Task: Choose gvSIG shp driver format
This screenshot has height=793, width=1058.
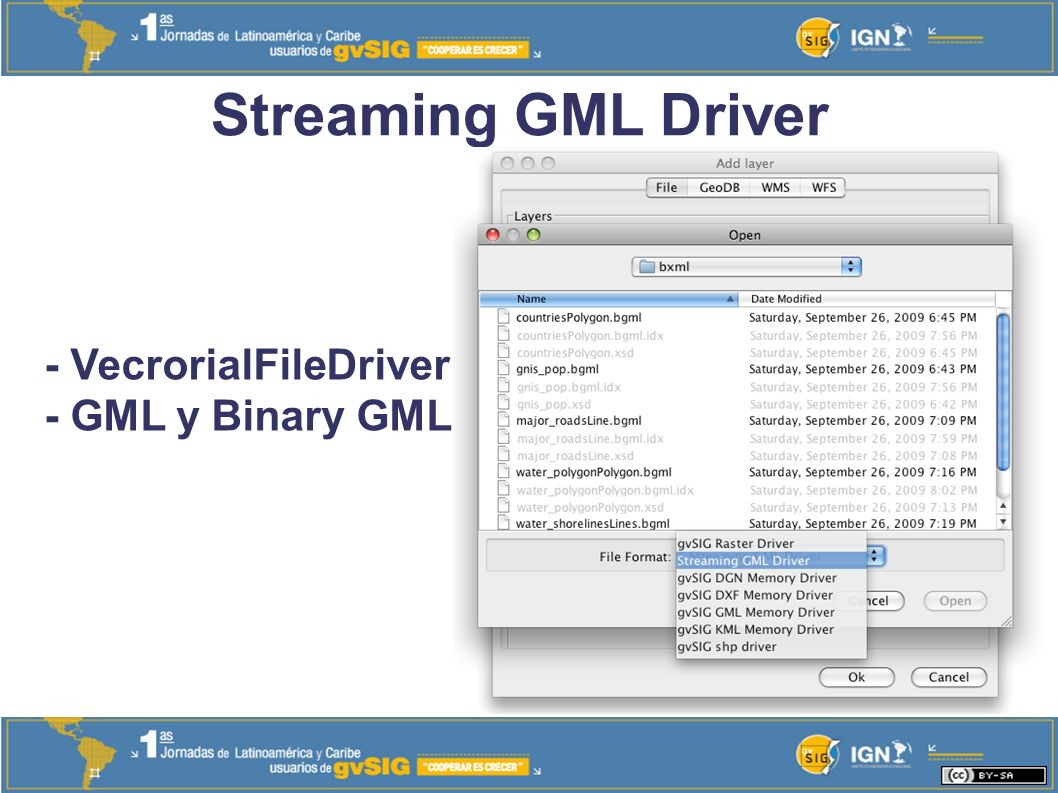Action: pos(771,647)
